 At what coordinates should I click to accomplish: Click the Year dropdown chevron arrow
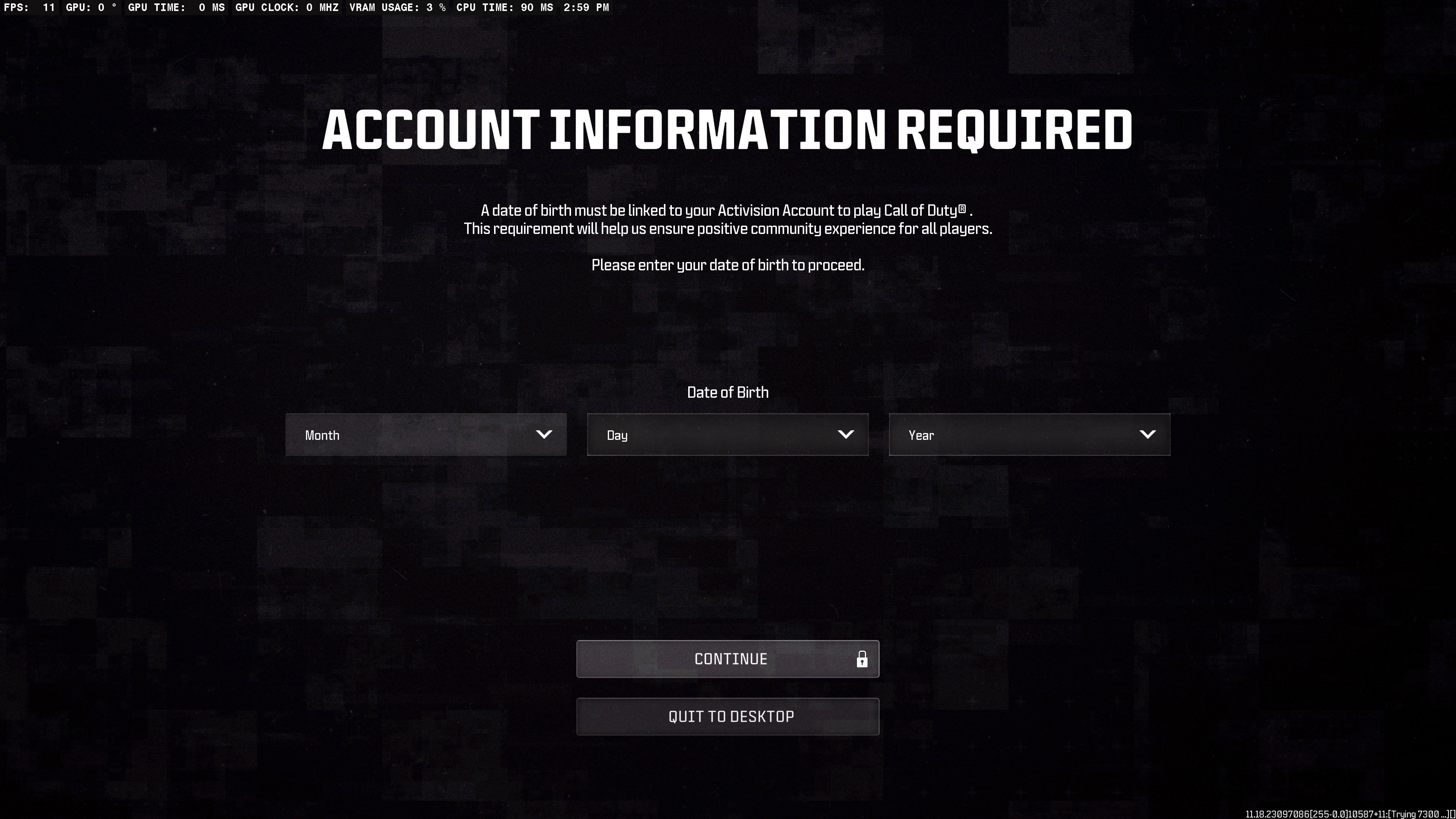point(1147,435)
